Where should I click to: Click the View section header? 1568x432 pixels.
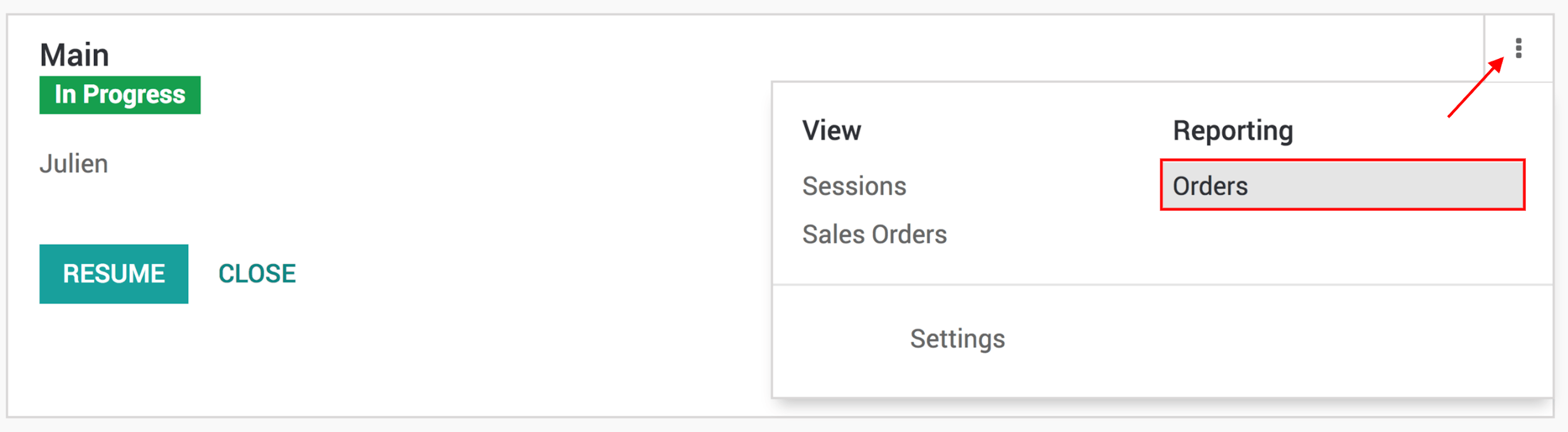click(832, 130)
